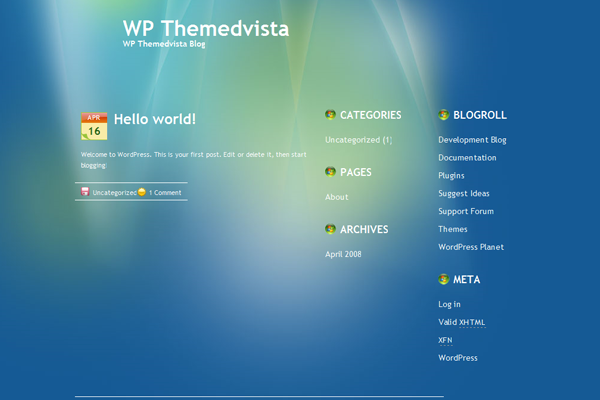Open the About page link

pos(337,197)
